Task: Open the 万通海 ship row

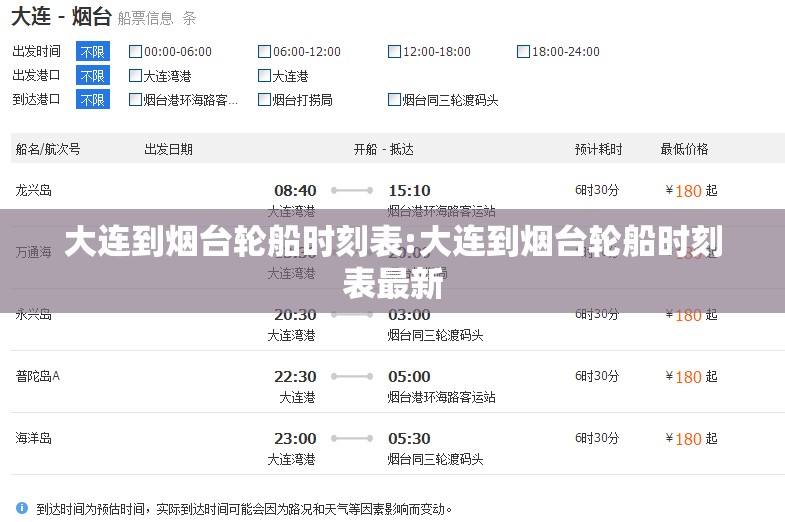Action: pyautogui.click(x=398, y=257)
